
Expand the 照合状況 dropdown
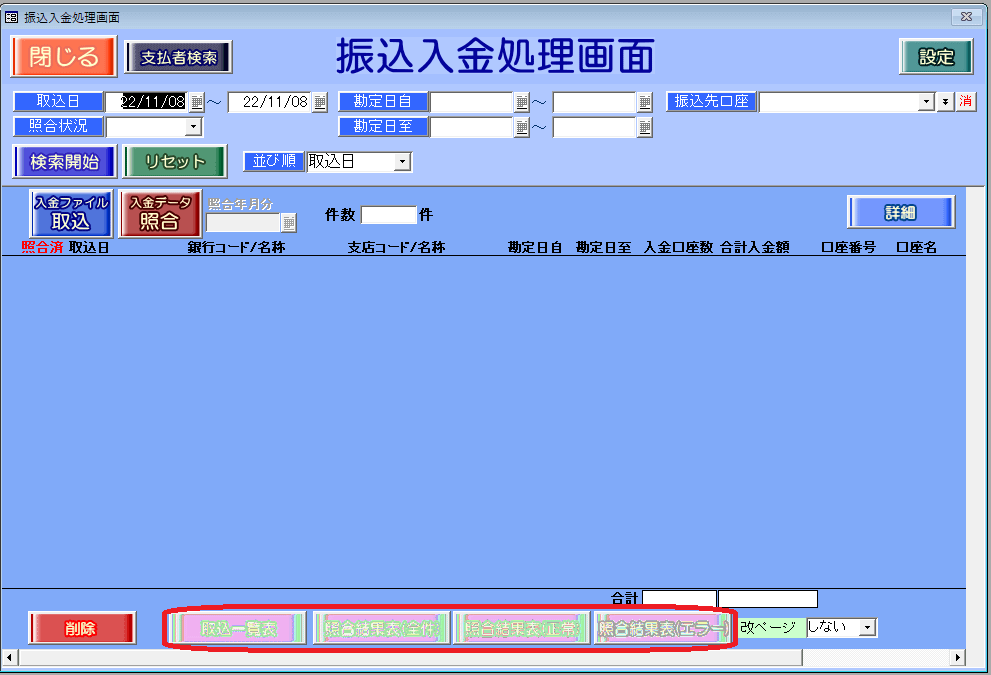(x=193, y=128)
